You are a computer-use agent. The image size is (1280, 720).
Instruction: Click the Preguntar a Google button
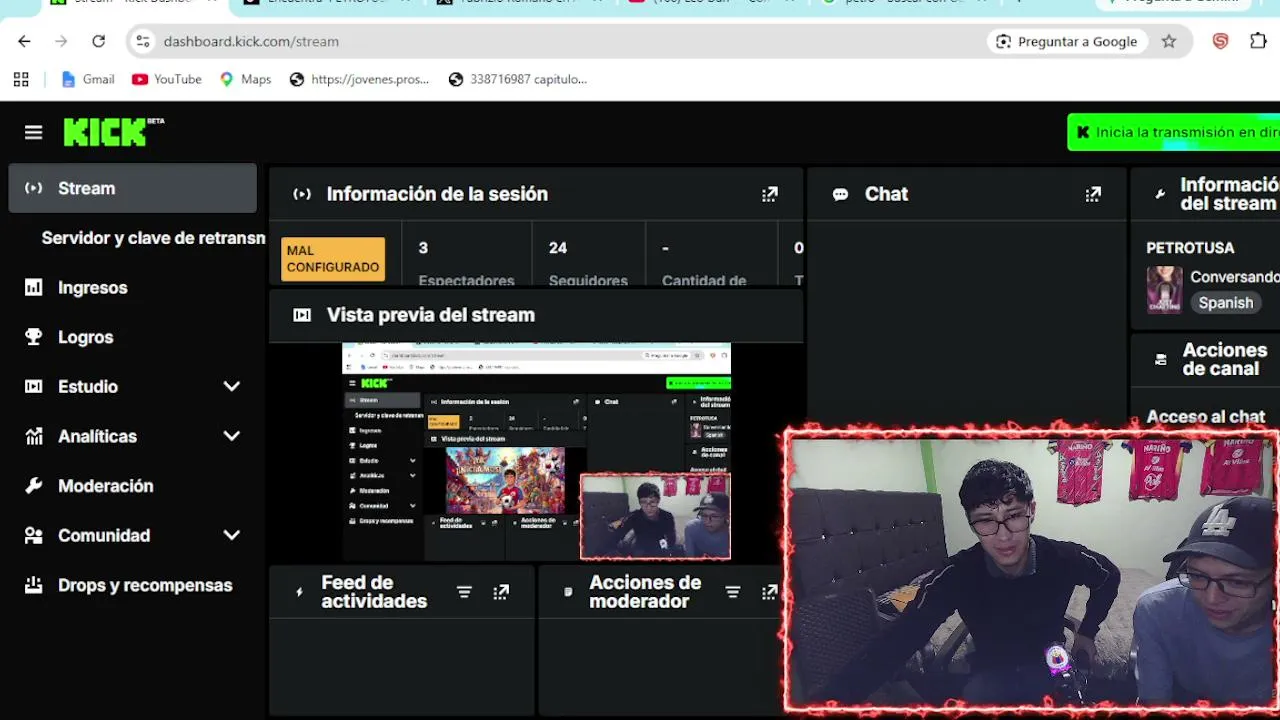pyautogui.click(x=1066, y=41)
